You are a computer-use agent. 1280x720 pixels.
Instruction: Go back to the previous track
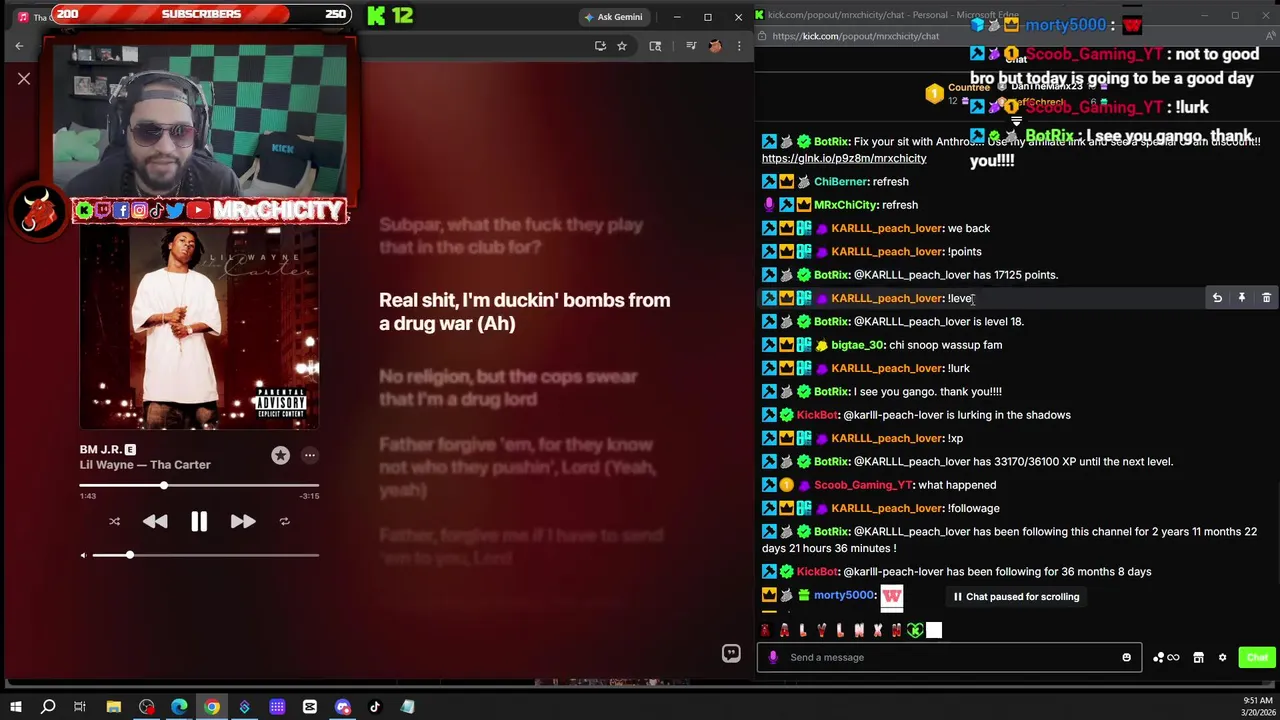(x=155, y=521)
